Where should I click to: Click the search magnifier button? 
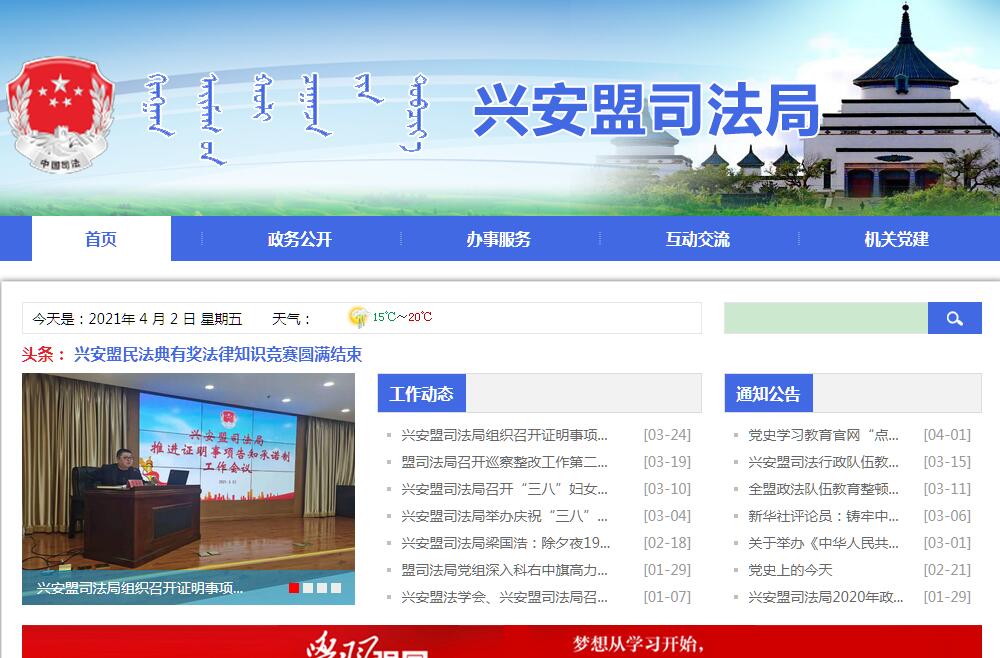[x=954, y=318]
